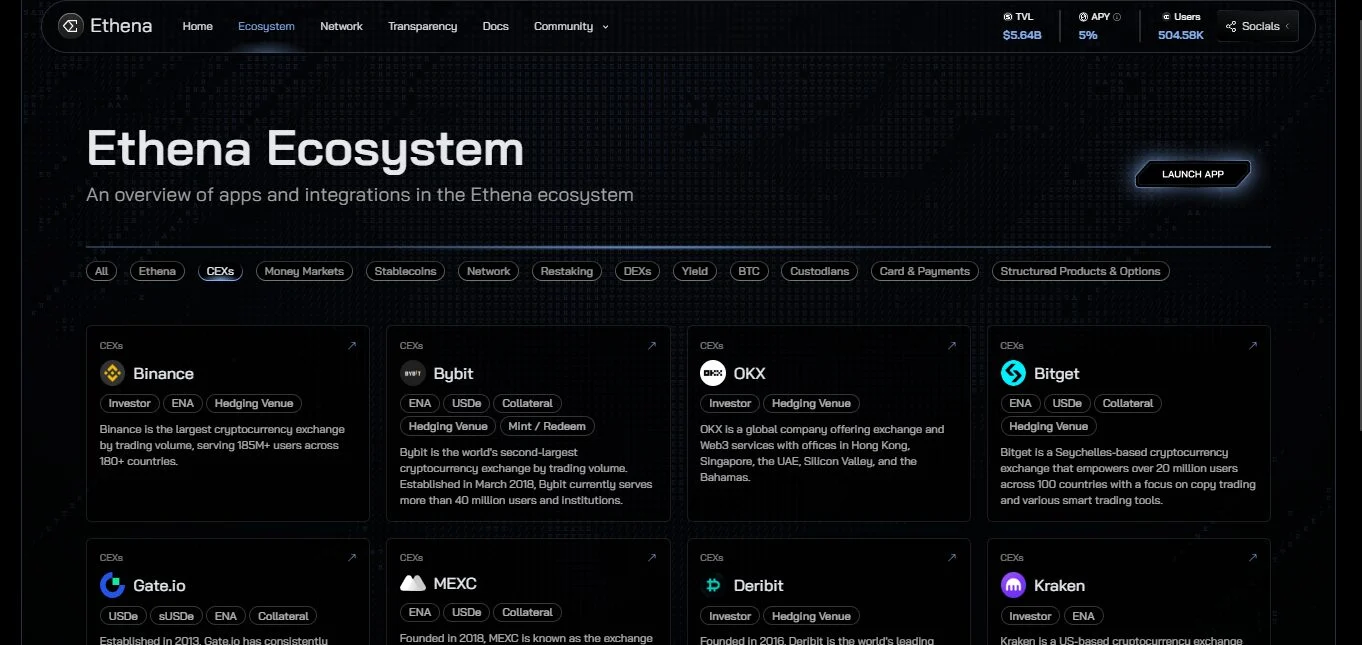Click the TVL stat icon
The width and height of the screenshot is (1362, 645).
point(1007,17)
